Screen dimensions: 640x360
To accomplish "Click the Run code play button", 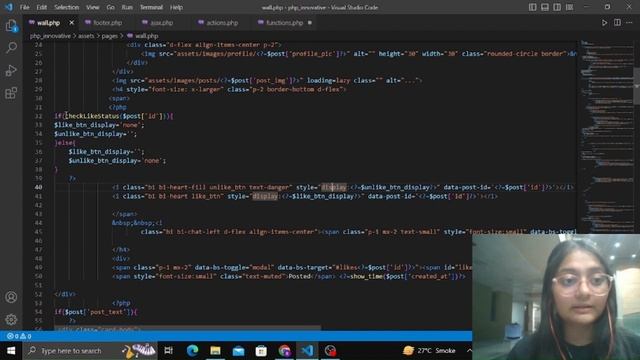I will [604, 23].
